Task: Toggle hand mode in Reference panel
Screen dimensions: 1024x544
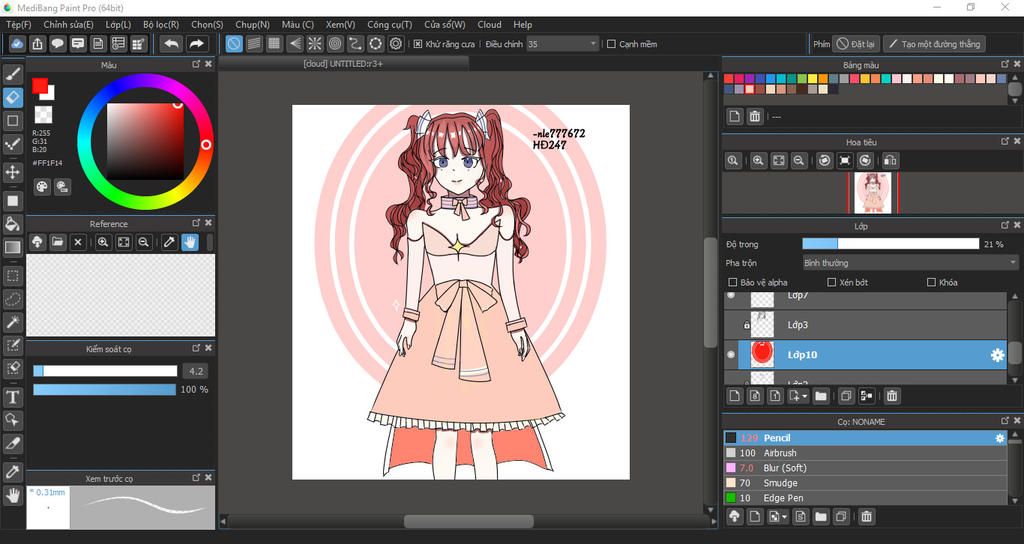Action: [x=189, y=242]
